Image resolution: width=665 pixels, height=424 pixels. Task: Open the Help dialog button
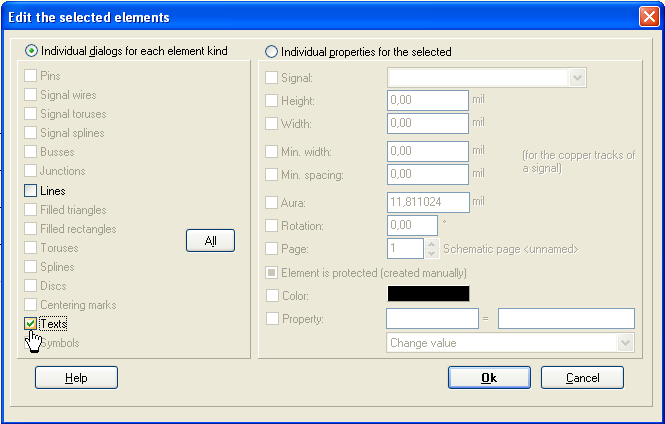[x=76, y=378]
